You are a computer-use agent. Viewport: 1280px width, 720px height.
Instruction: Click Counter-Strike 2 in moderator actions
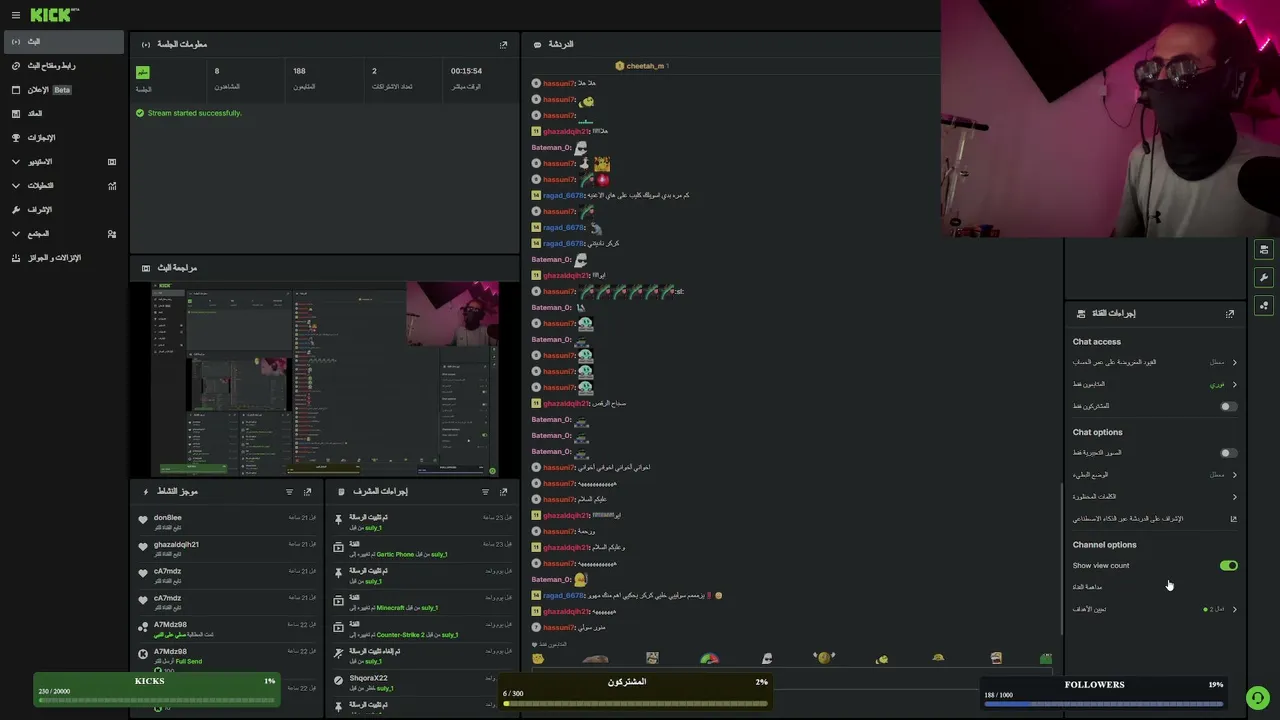pos(399,635)
